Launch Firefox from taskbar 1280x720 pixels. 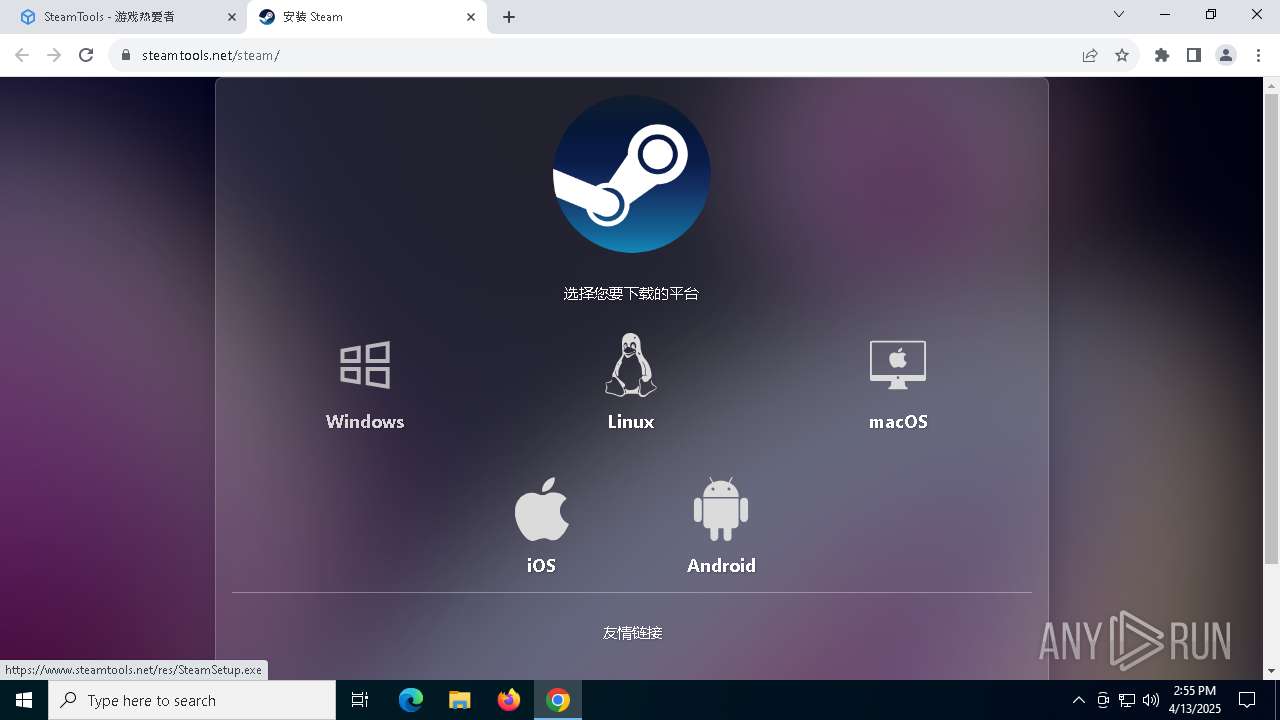(509, 700)
